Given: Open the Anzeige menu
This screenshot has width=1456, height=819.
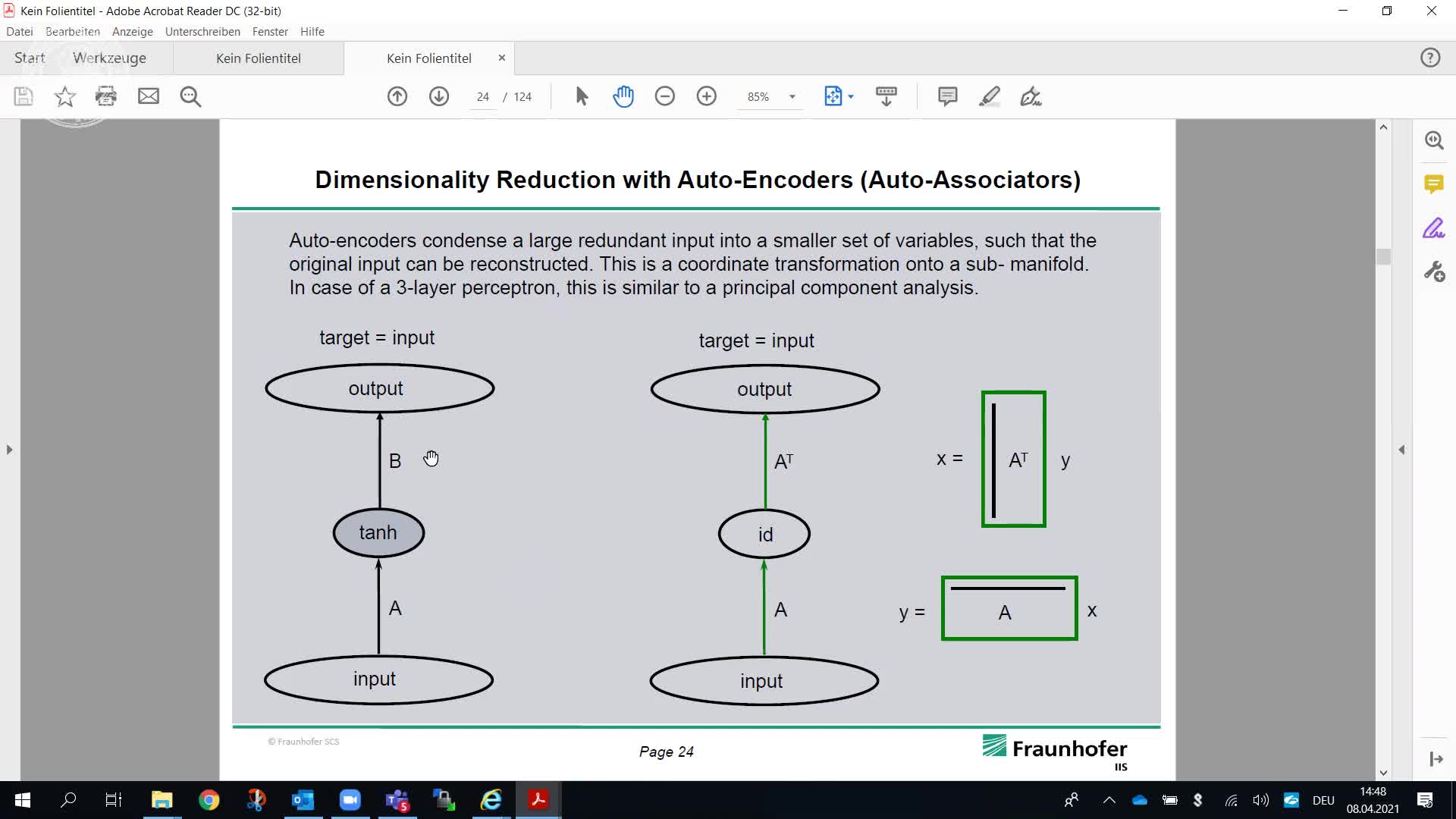Looking at the screenshot, I should pos(132,32).
